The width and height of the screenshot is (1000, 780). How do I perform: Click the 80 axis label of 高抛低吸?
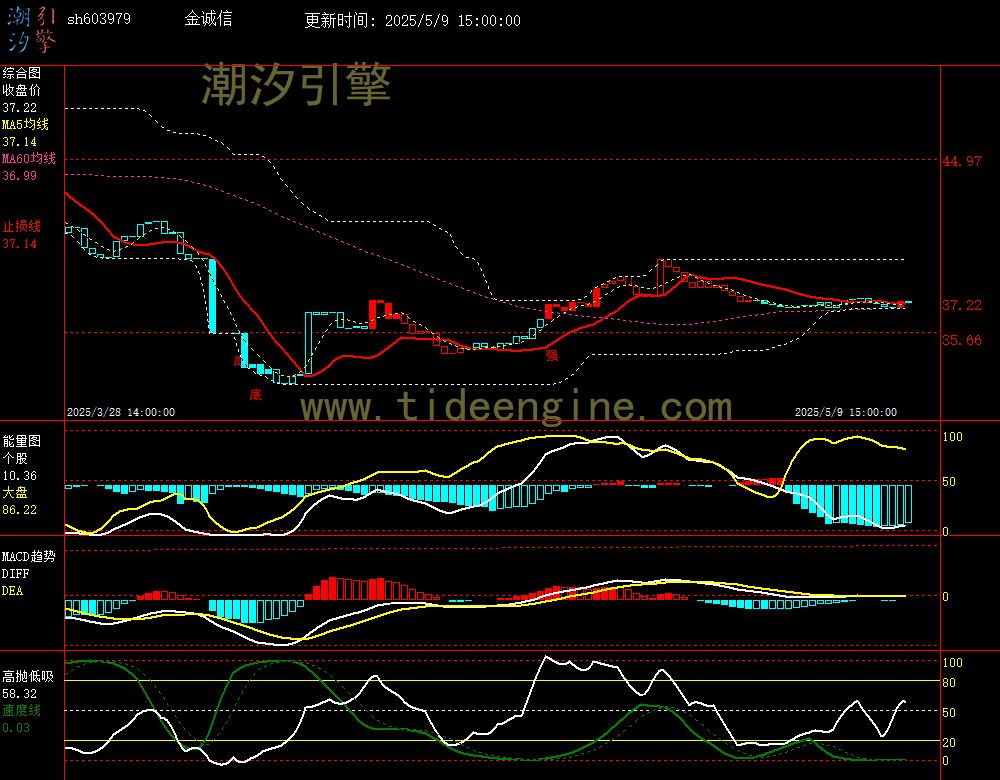[949, 683]
